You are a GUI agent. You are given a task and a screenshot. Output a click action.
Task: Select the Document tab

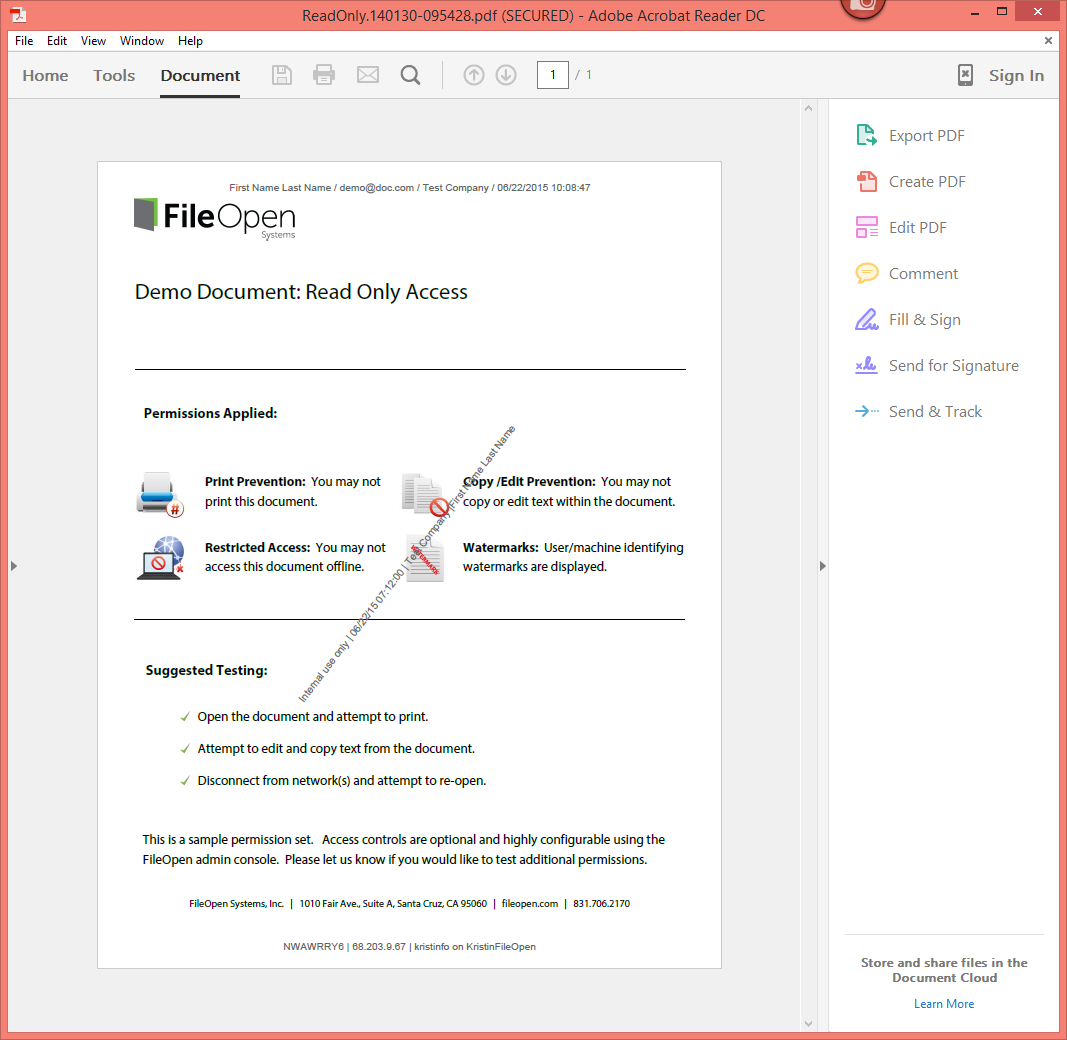point(200,76)
